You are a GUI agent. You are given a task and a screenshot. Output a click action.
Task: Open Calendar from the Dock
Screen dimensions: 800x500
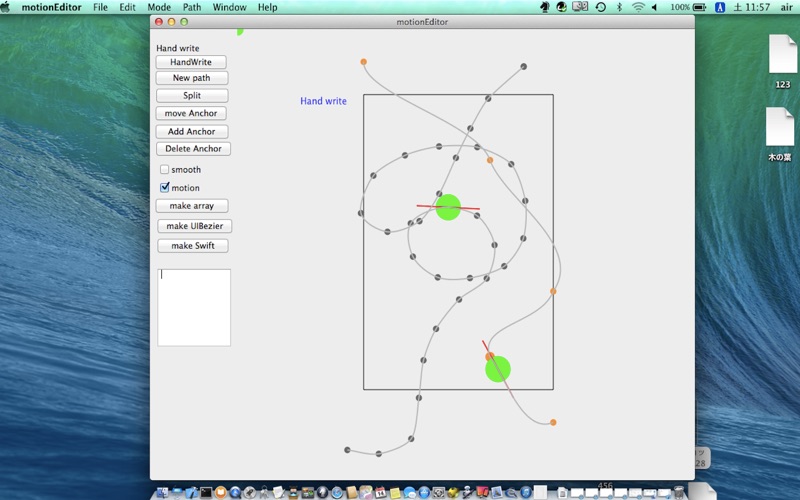(381, 492)
